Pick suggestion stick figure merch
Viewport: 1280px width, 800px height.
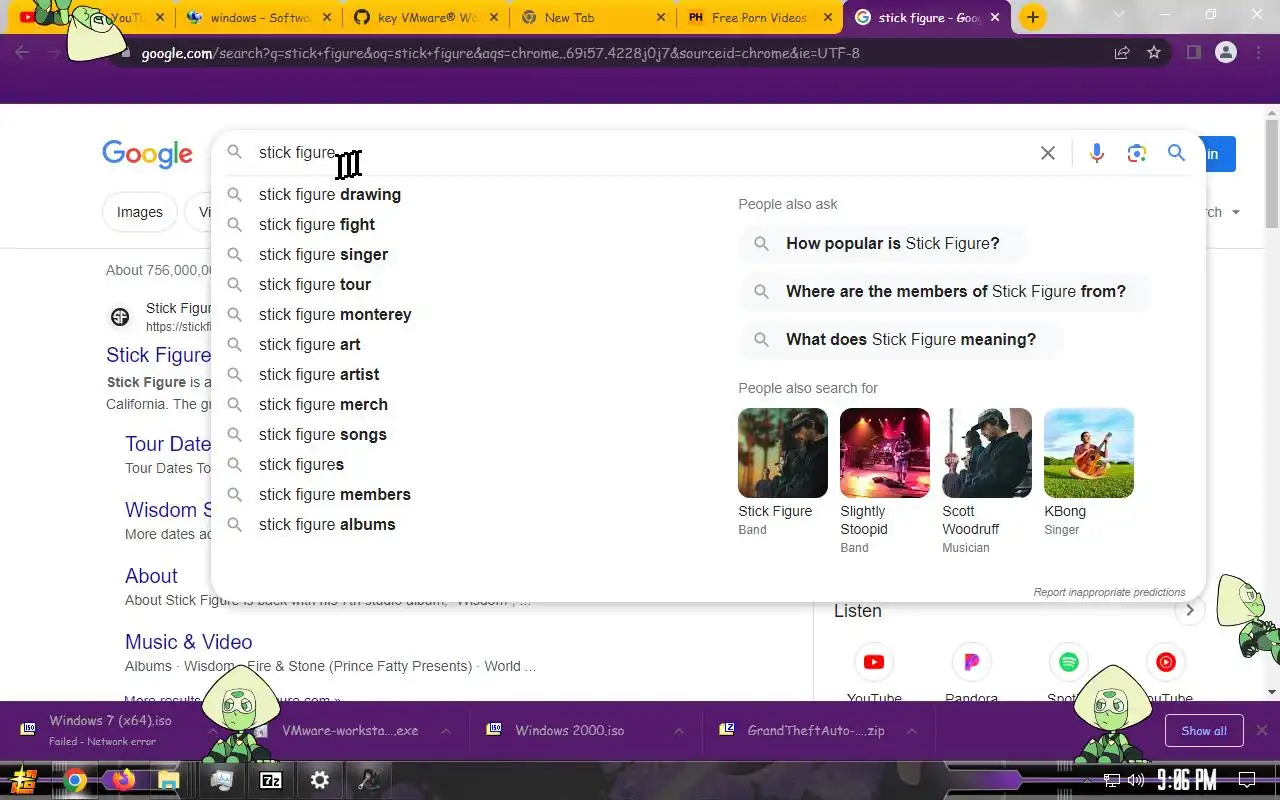point(323,404)
